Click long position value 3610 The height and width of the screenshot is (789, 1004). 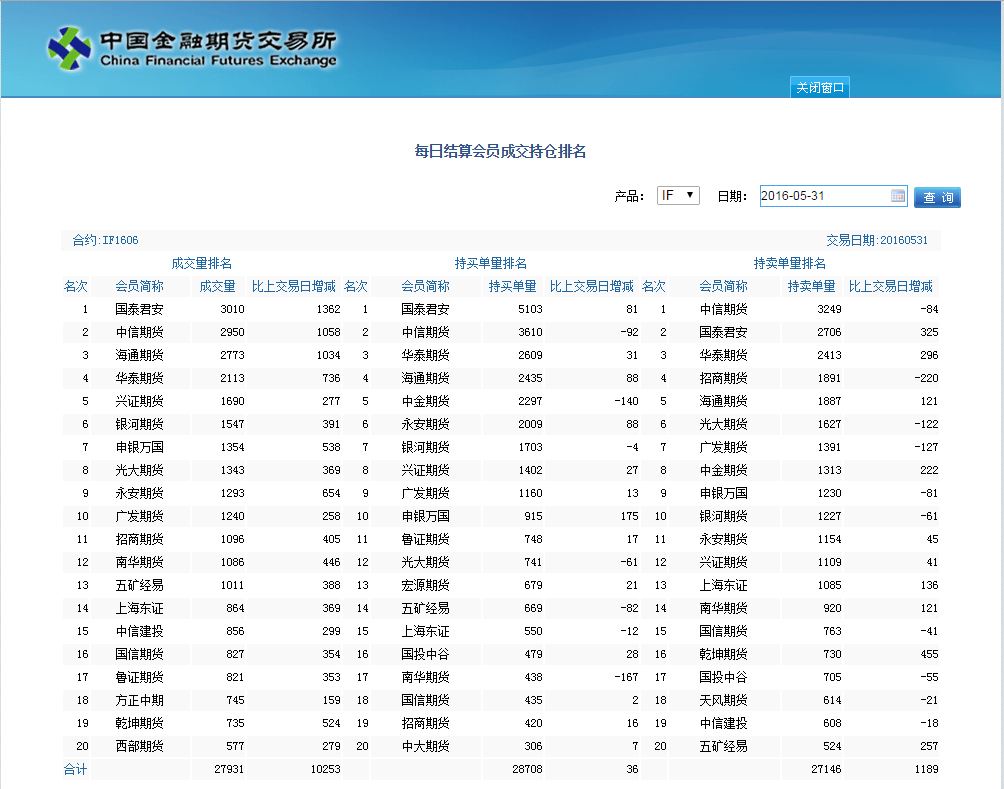pyautogui.click(x=530, y=332)
